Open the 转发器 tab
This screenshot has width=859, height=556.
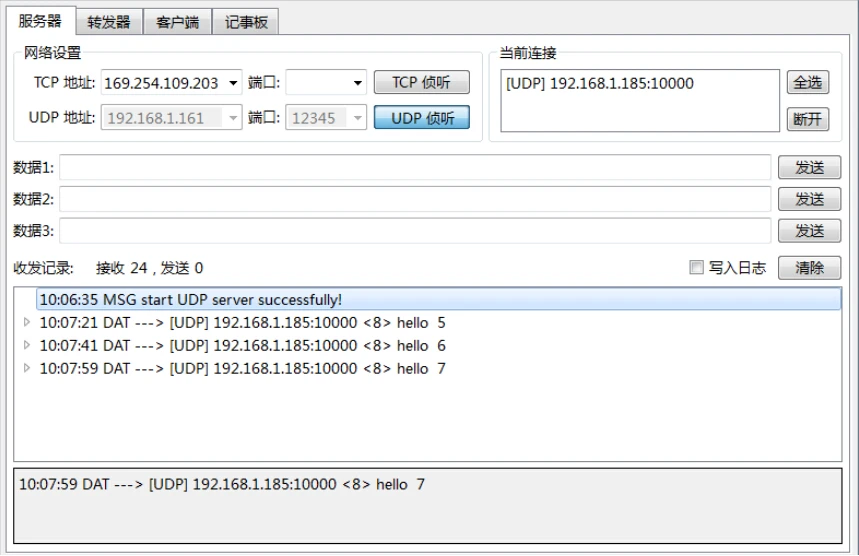tap(109, 22)
